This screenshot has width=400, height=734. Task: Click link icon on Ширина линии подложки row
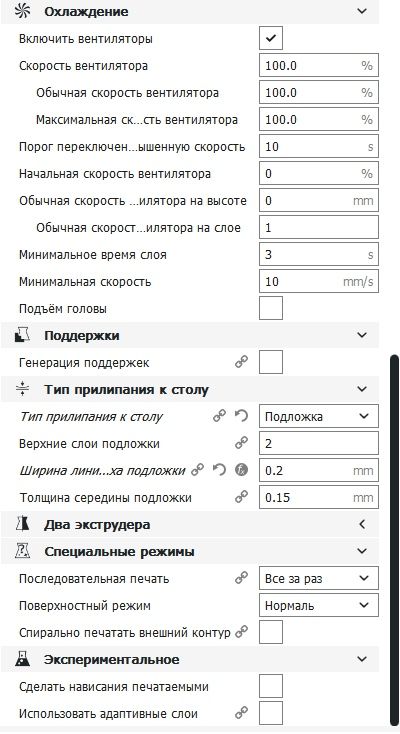pyautogui.click(x=198, y=470)
